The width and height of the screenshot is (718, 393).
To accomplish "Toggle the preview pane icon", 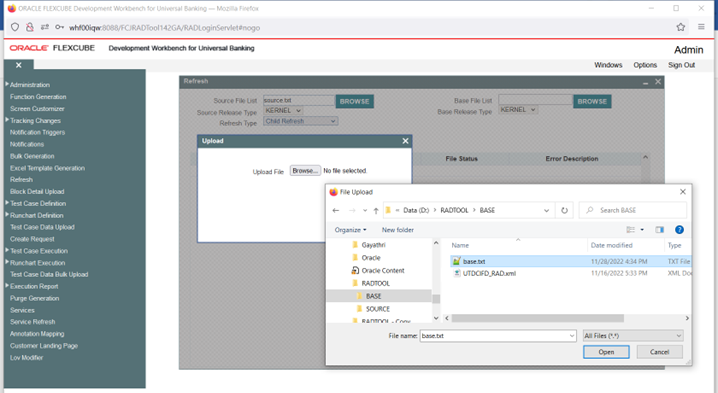I will [x=659, y=229].
